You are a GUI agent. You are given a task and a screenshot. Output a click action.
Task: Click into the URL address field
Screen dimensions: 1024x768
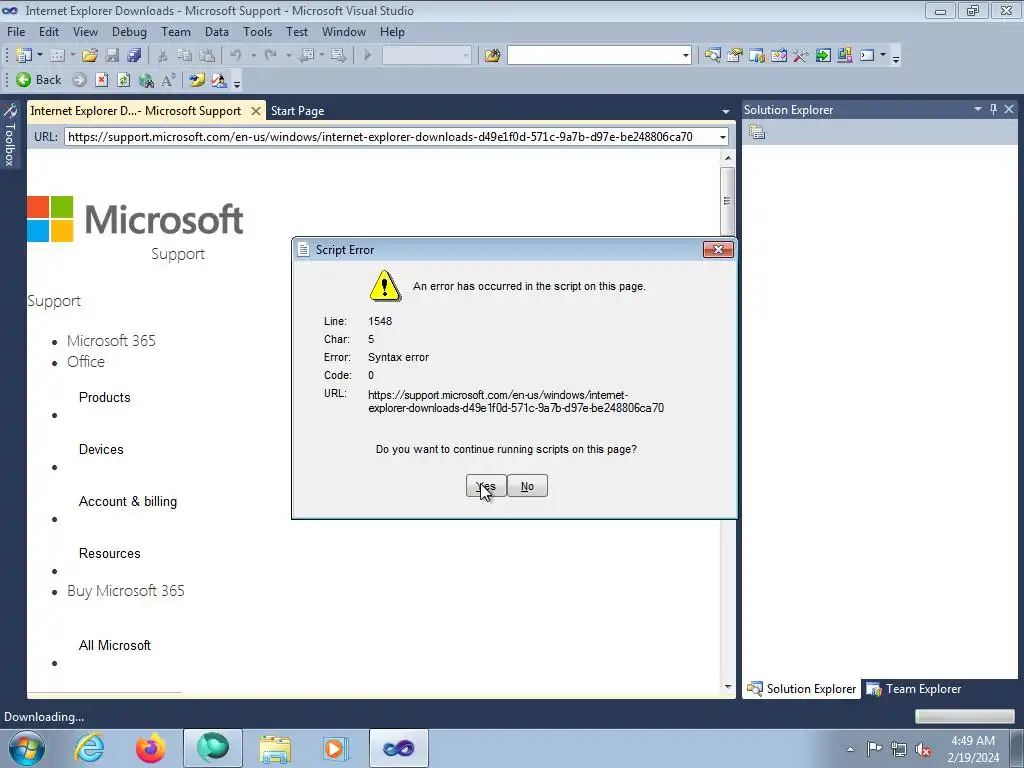coord(391,136)
